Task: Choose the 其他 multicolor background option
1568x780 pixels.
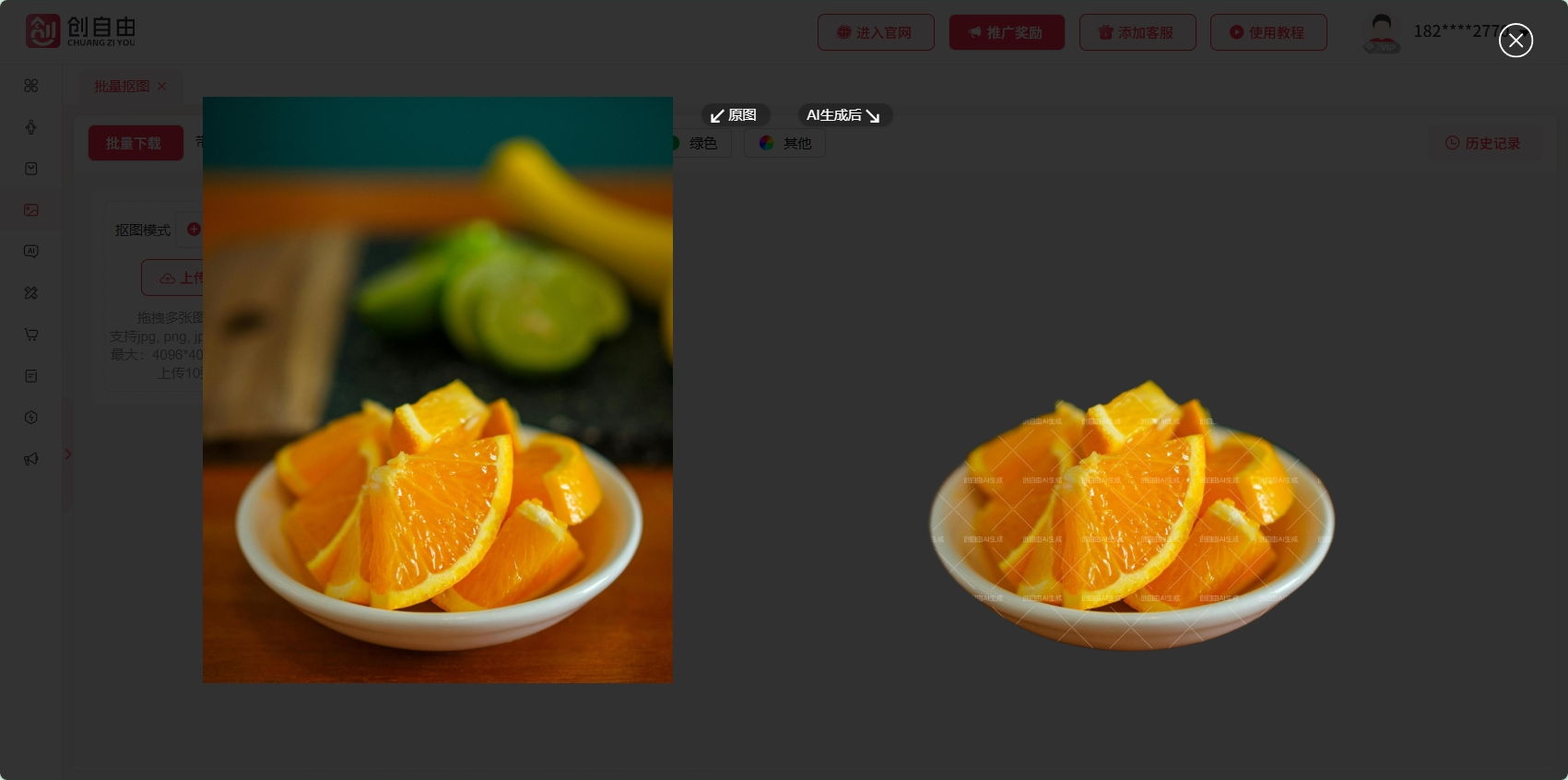Action: click(784, 143)
